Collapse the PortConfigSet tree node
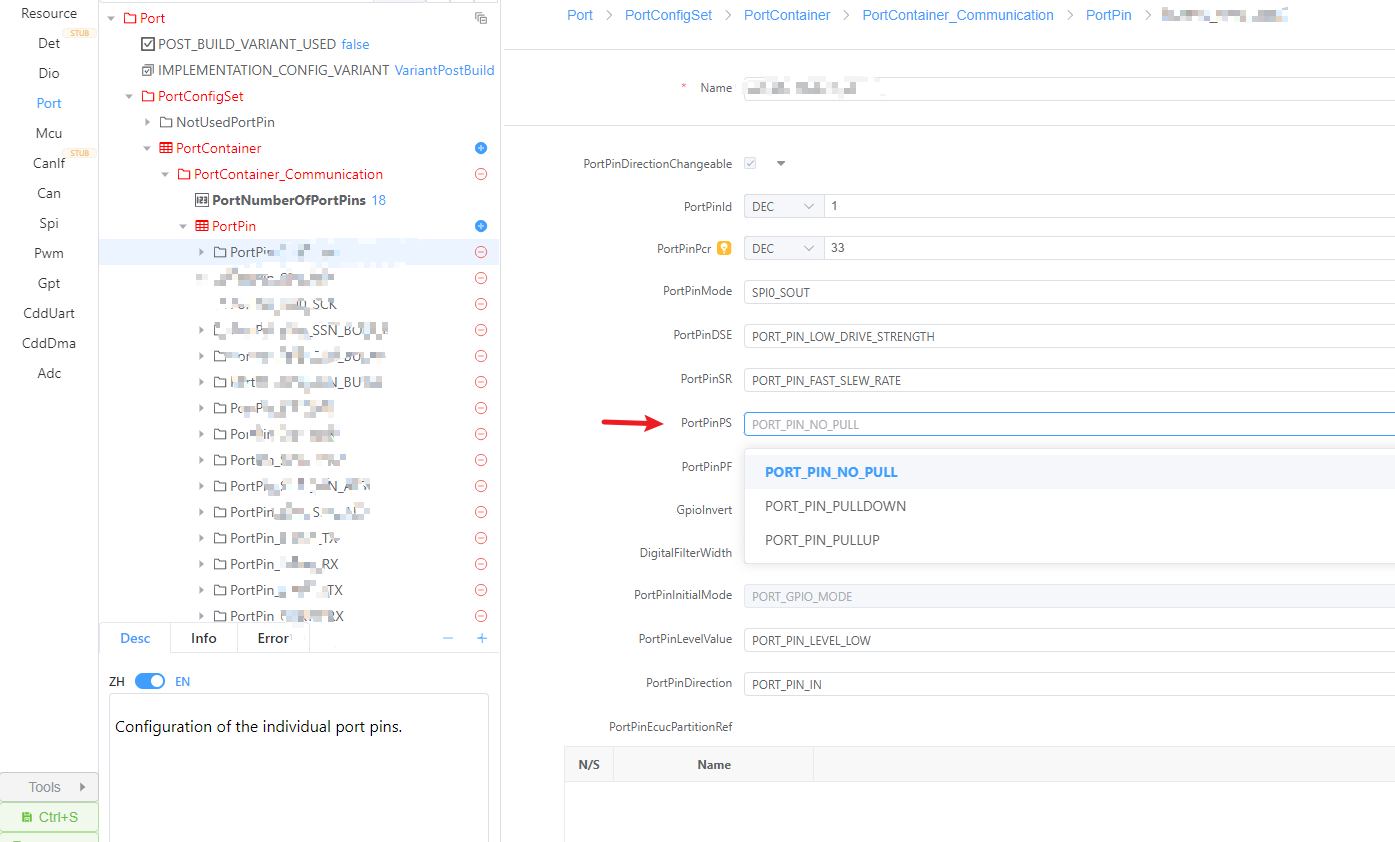The height and width of the screenshot is (842, 1395). click(x=129, y=96)
